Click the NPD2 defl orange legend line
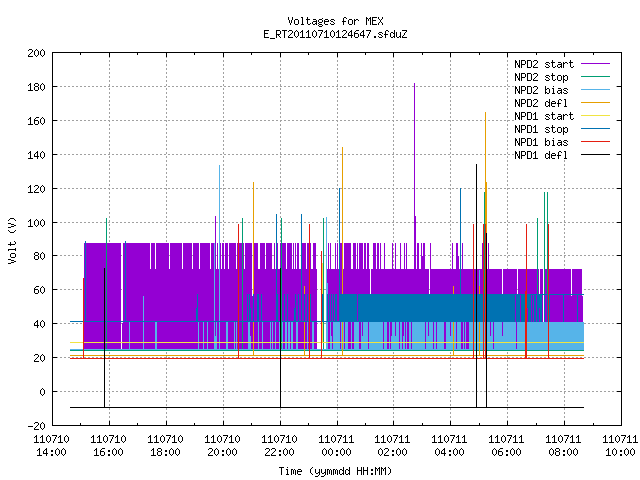 [x=595, y=103]
